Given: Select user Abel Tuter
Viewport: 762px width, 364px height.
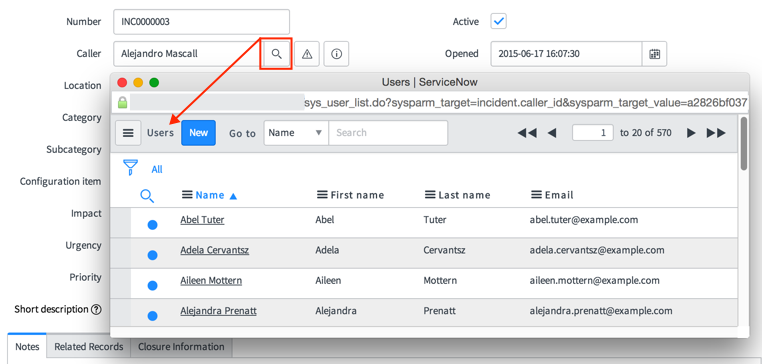Looking at the screenshot, I should (x=202, y=220).
